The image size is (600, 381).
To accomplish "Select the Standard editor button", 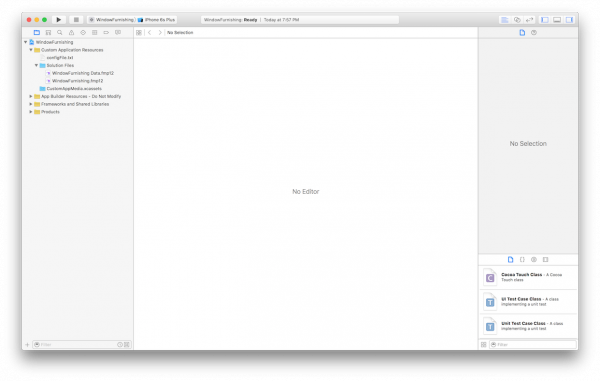I will (505, 20).
